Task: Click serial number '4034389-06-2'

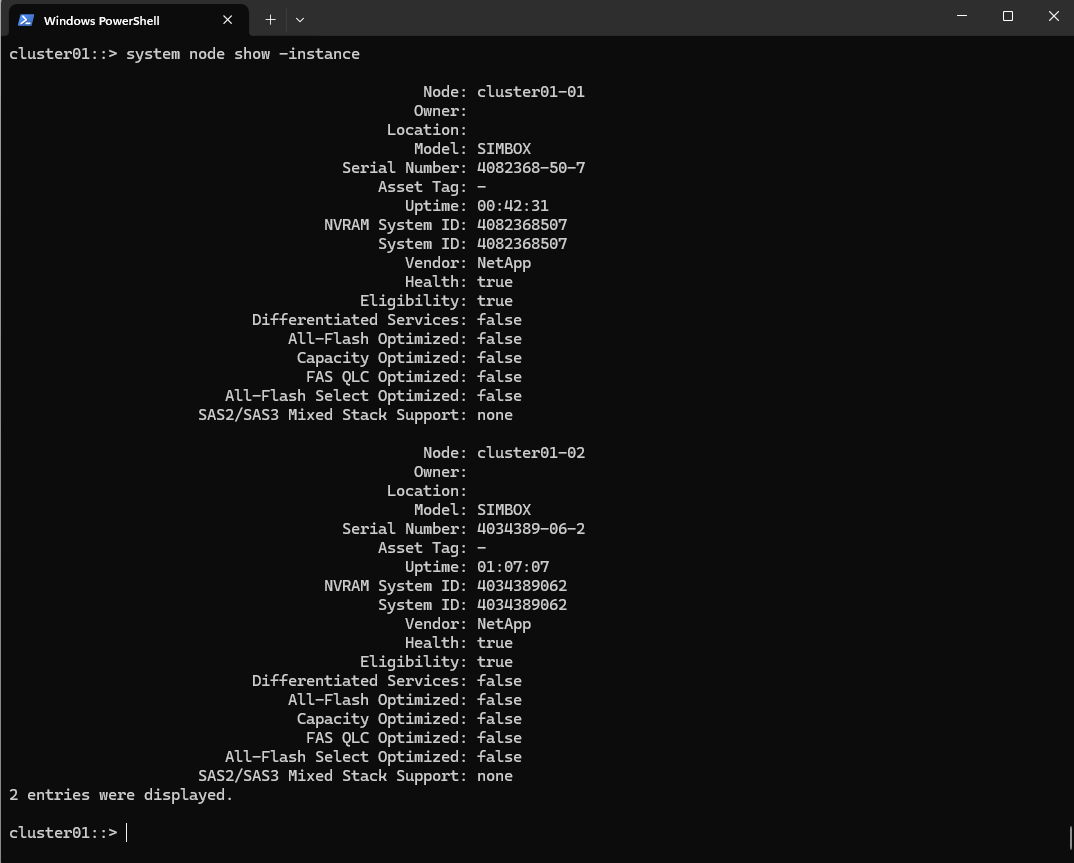Action: pos(531,529)
